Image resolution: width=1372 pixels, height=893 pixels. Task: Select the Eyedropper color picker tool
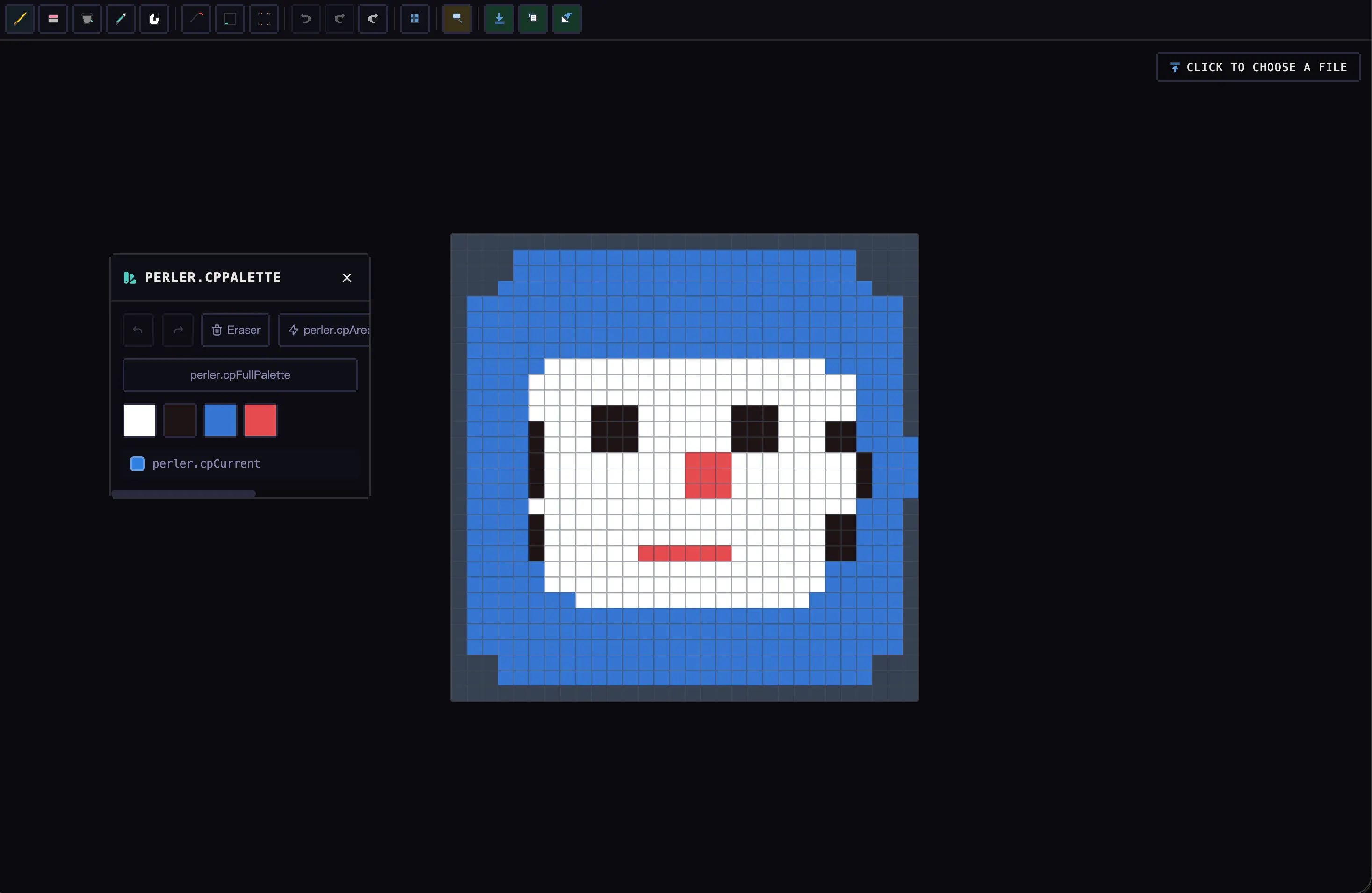click(x=121, y=18)
